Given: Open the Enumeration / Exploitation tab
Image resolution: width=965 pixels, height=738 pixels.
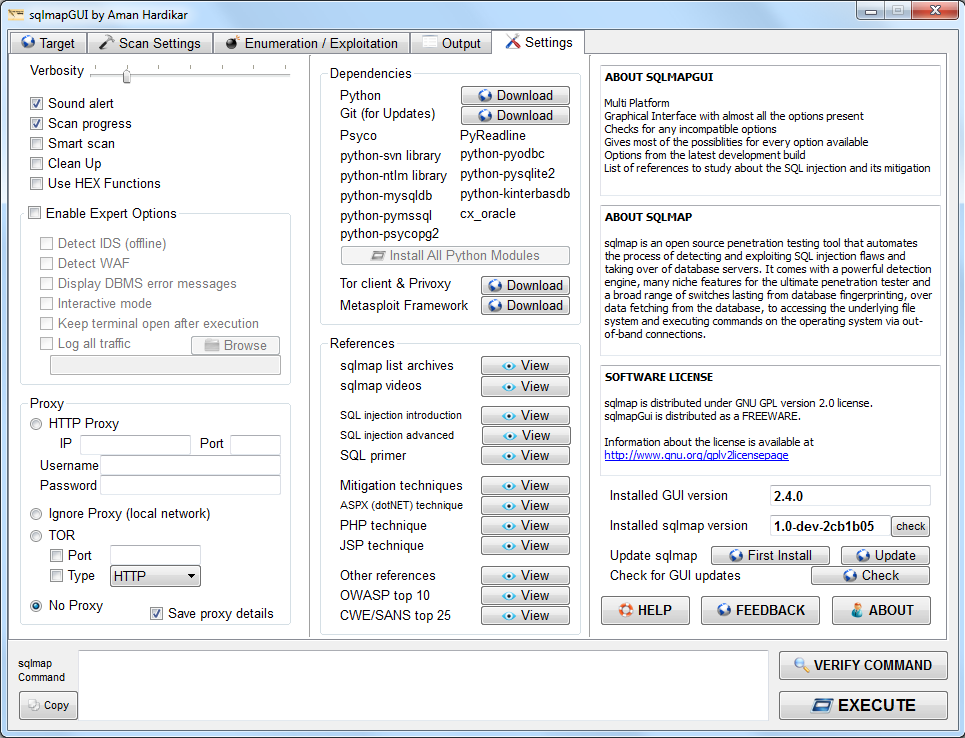Looking at the screenshot, I should click(312, 43).
